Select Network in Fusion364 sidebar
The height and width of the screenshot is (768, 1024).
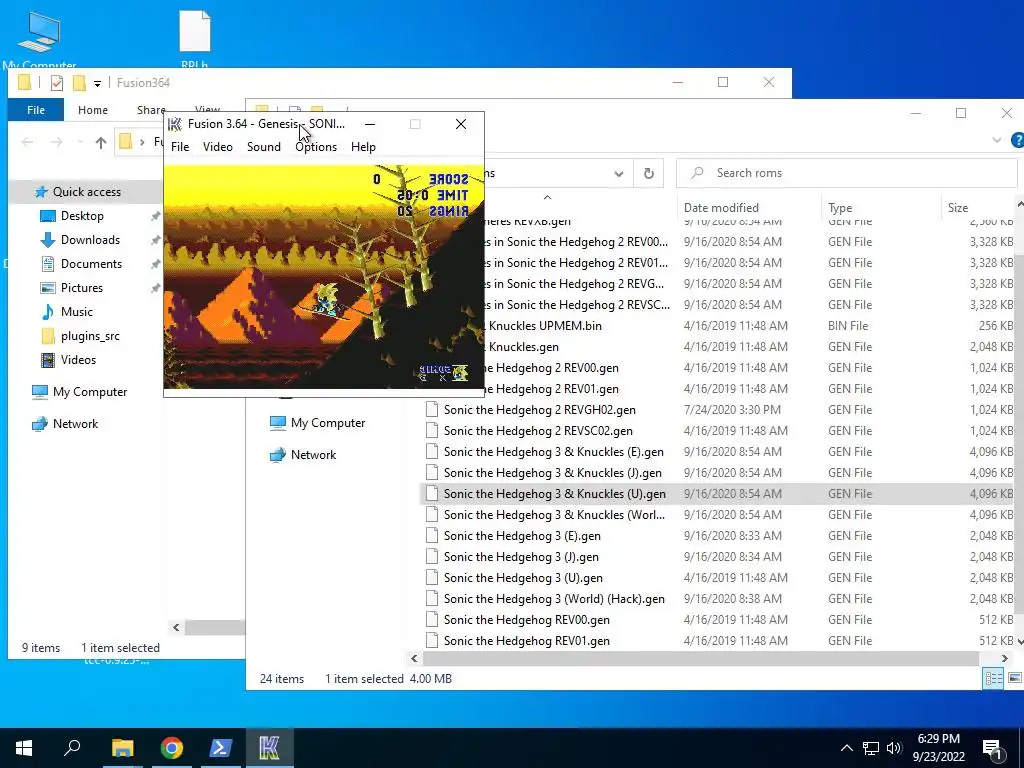coord(75,424)
